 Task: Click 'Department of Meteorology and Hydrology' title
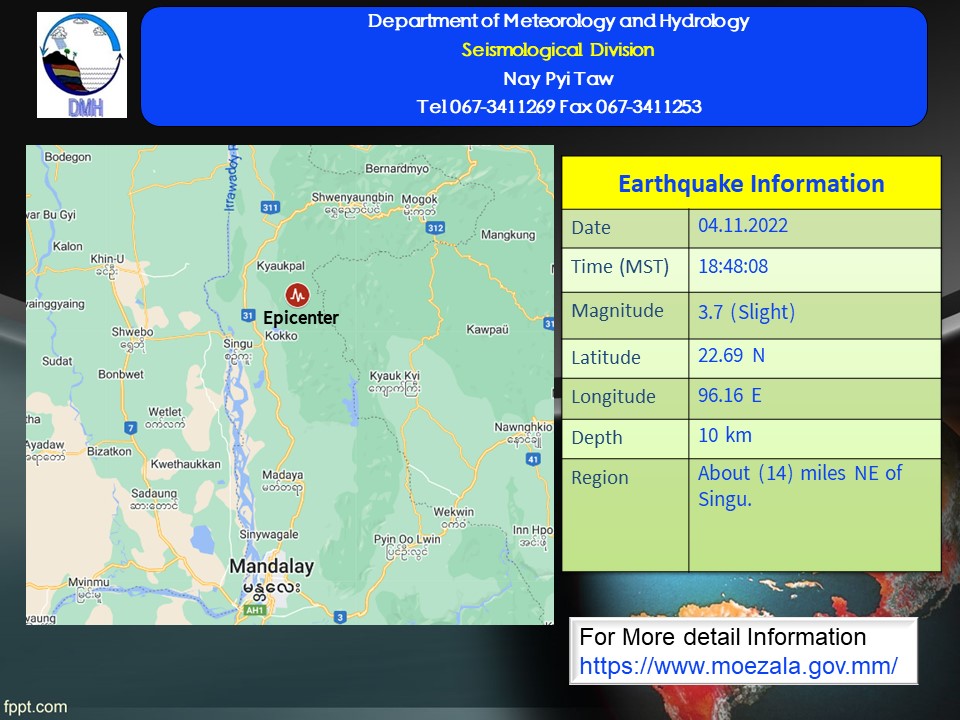point(558,21)
